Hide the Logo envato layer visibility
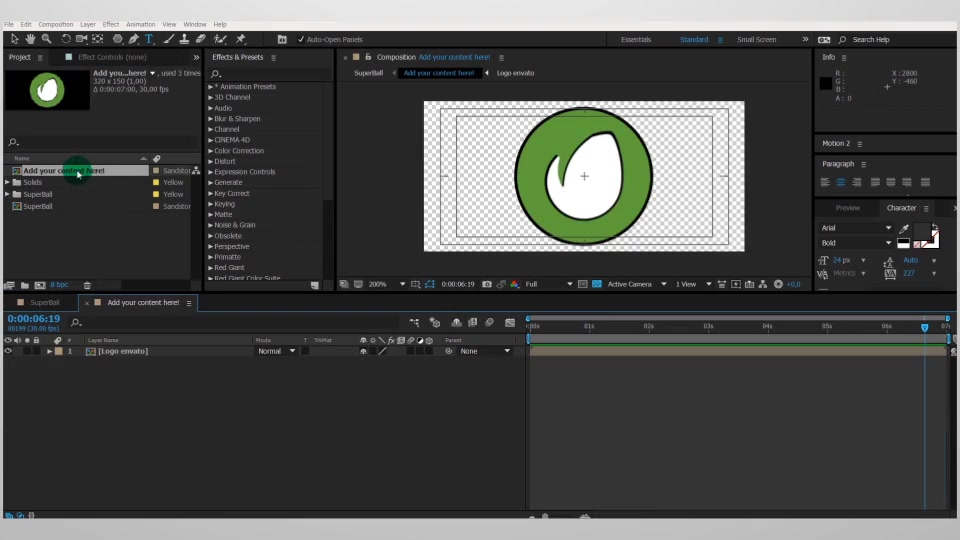The height and width of the screenshot is (540, 960). 8,351
